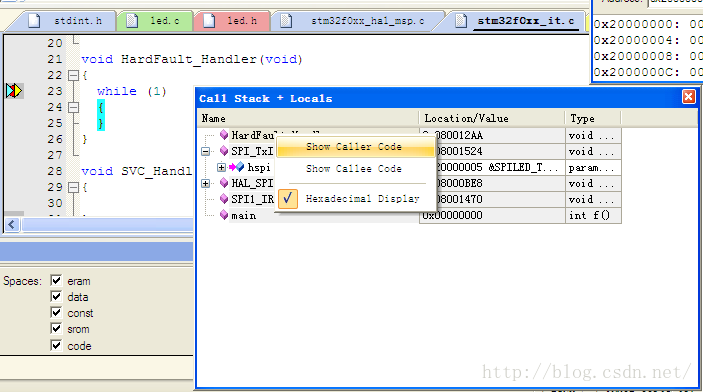The width and height of the screenshot is (703, 392).
Task: Click the main function diamond icon
Action: [224, 215]
